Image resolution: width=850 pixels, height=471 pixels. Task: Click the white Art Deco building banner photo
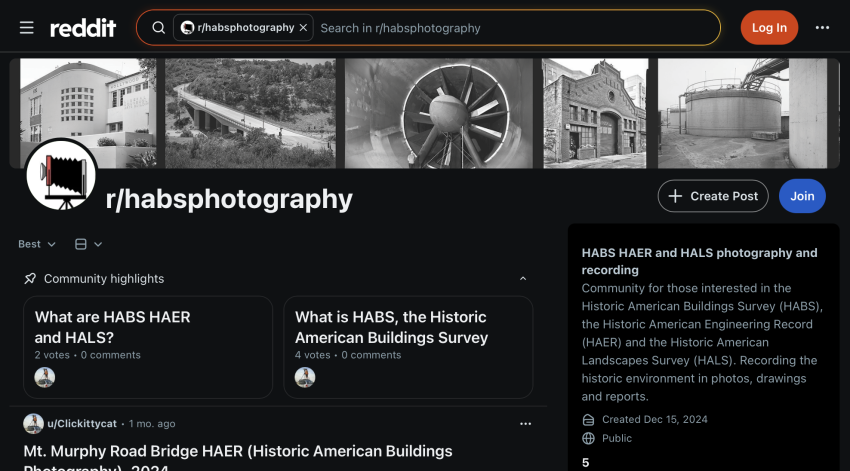88,113
